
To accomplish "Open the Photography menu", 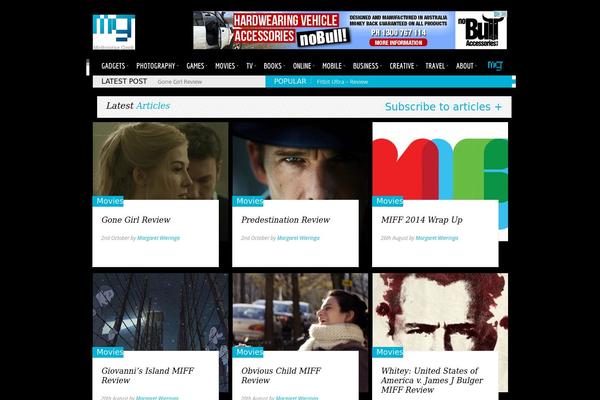I will pos(156,66).
